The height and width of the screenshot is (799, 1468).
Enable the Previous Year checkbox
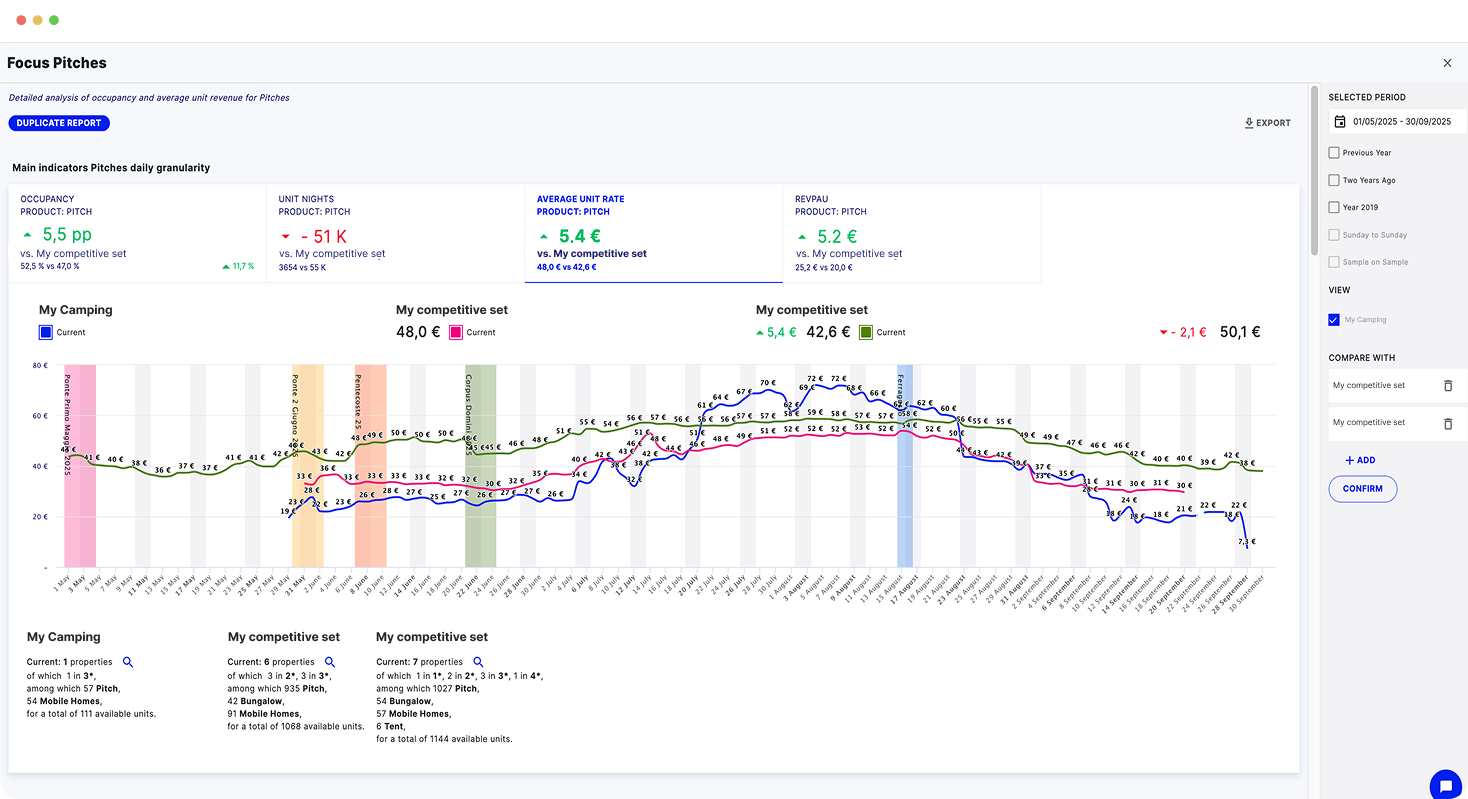tap(1334, 153)
